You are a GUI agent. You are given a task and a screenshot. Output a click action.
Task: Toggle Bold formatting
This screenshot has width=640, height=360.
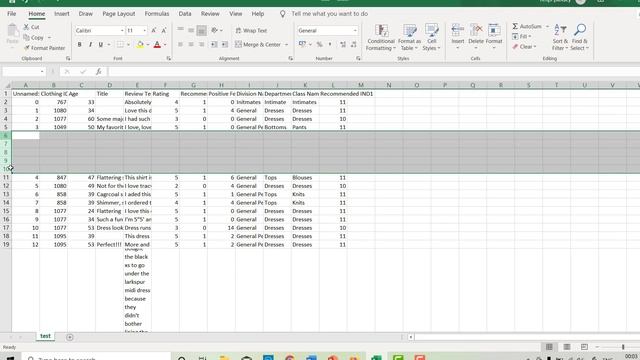(80, 44)
